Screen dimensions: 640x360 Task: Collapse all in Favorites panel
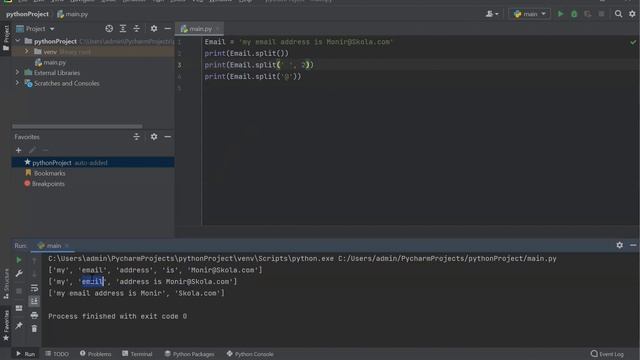point(136,137)
